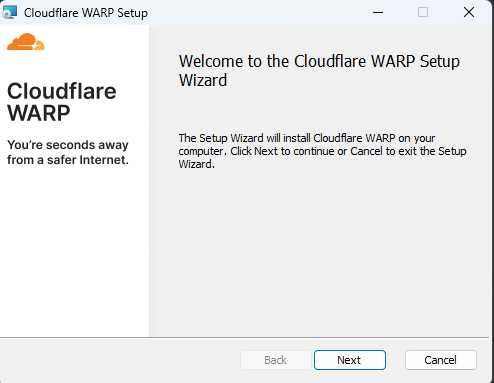The image size is (494, 383).
Task: Click the empty gray area below description text
Action: (x=320, y=253)
